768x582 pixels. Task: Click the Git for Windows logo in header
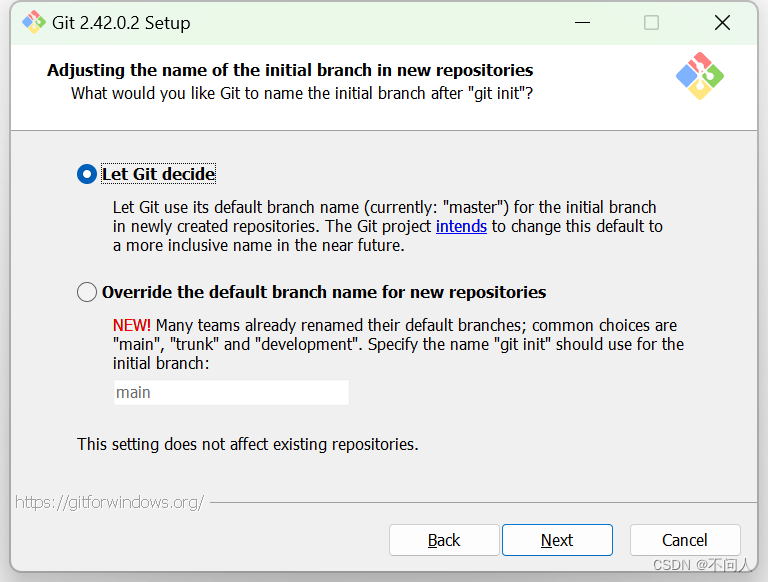coord(699,76)
